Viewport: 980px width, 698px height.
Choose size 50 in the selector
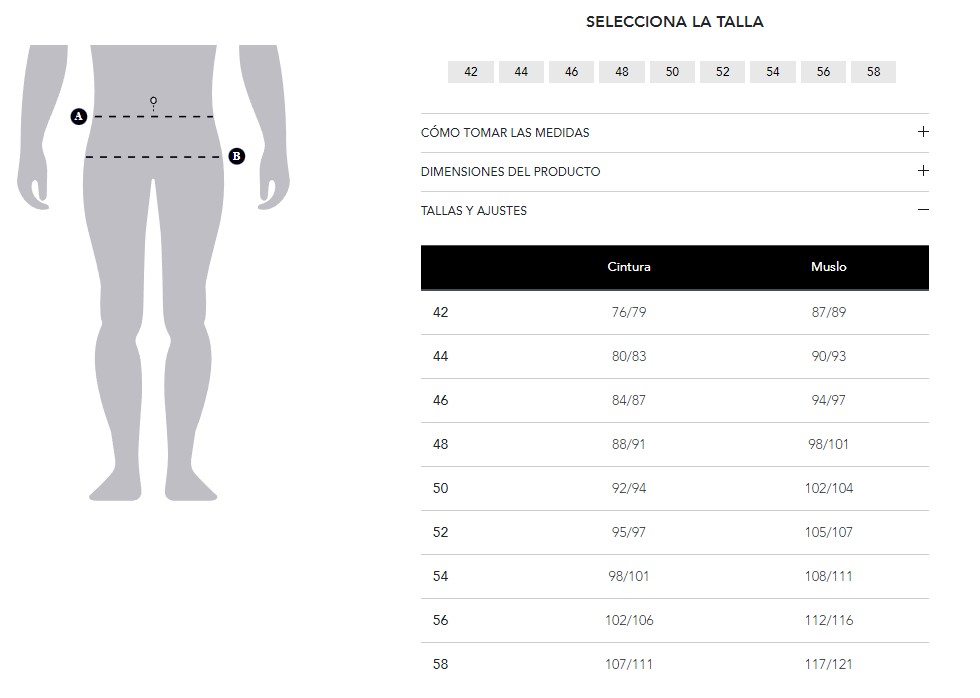click(672, 72)
